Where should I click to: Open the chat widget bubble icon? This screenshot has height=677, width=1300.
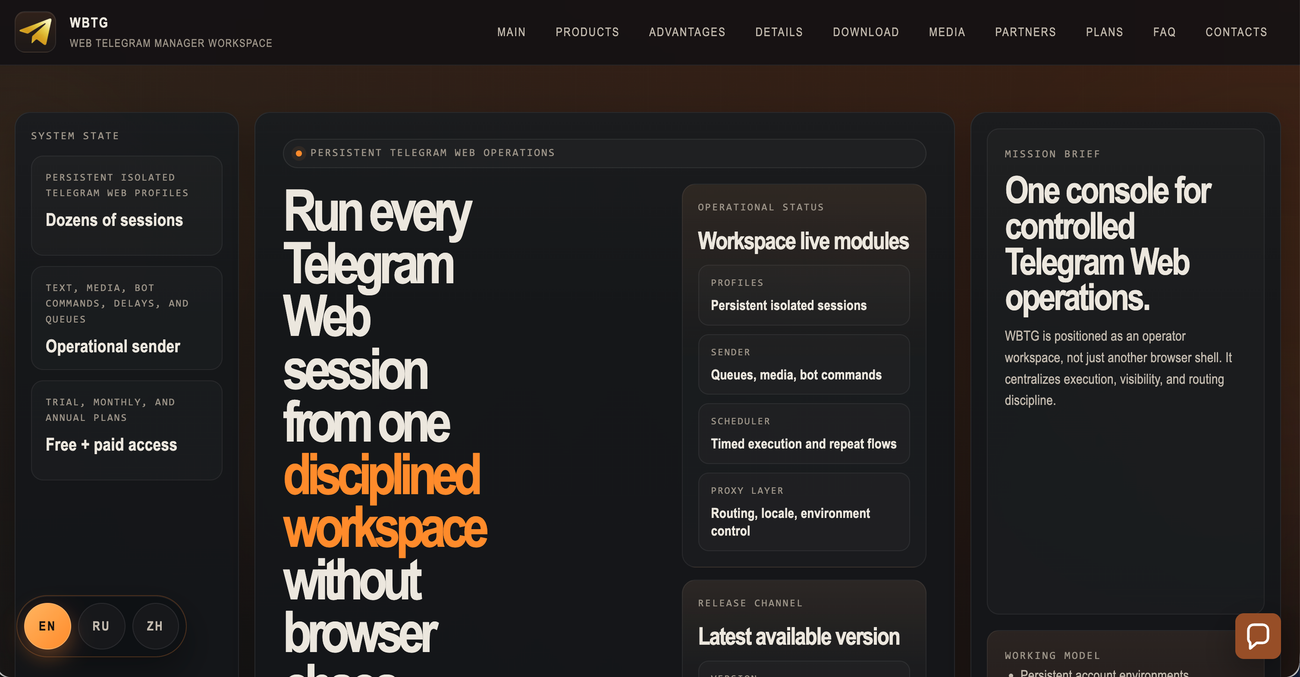point(1258,636)
